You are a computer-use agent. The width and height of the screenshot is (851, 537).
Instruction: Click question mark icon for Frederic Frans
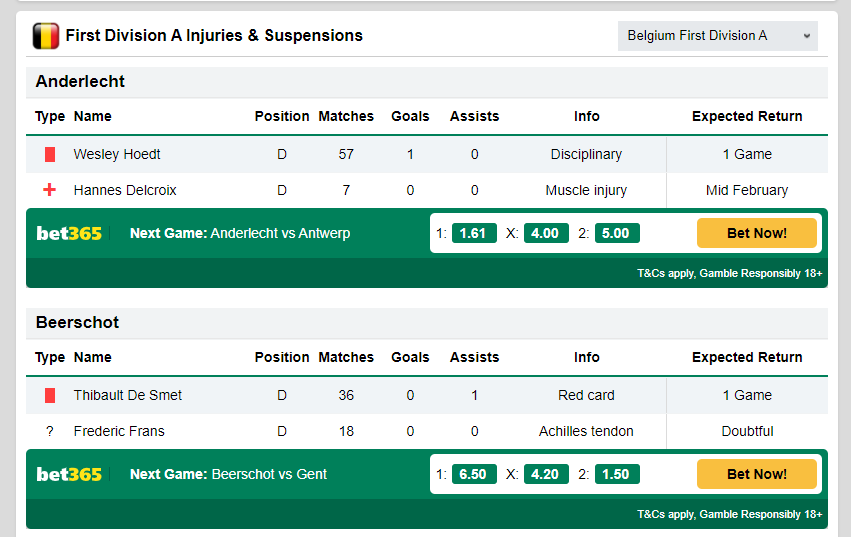tap(50, 431)
